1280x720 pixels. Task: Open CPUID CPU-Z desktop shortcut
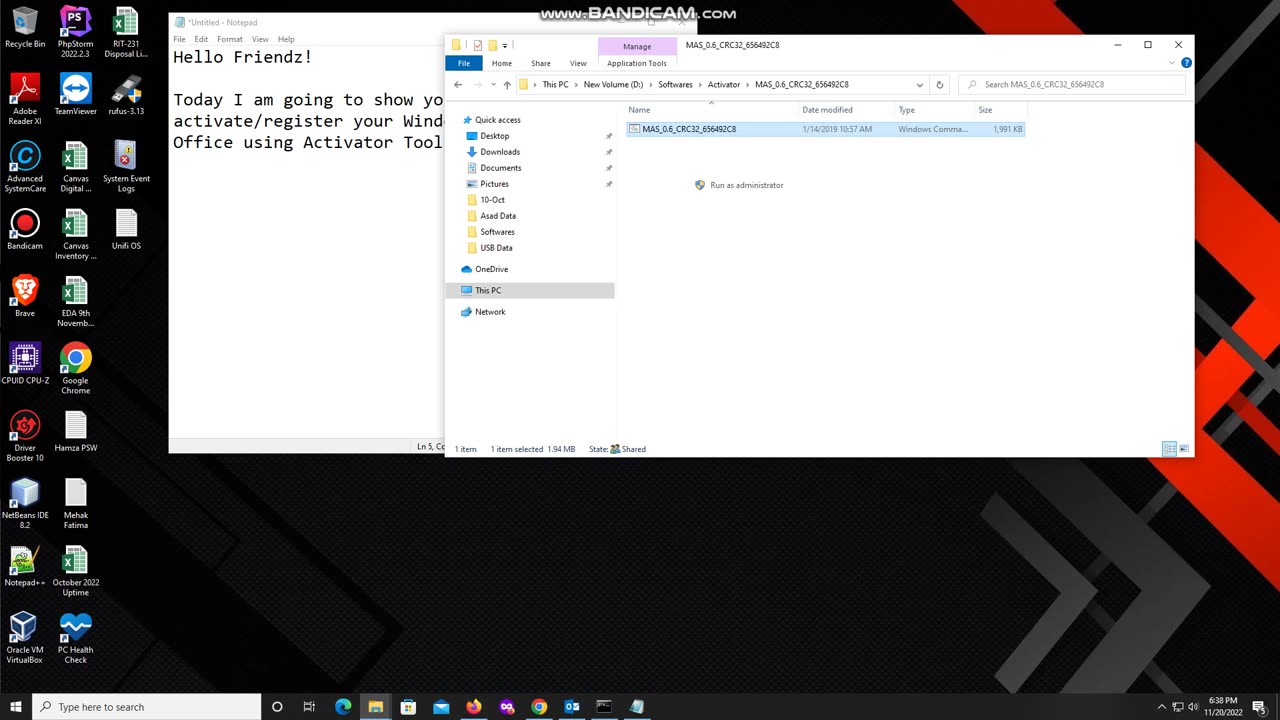(25, 364)
